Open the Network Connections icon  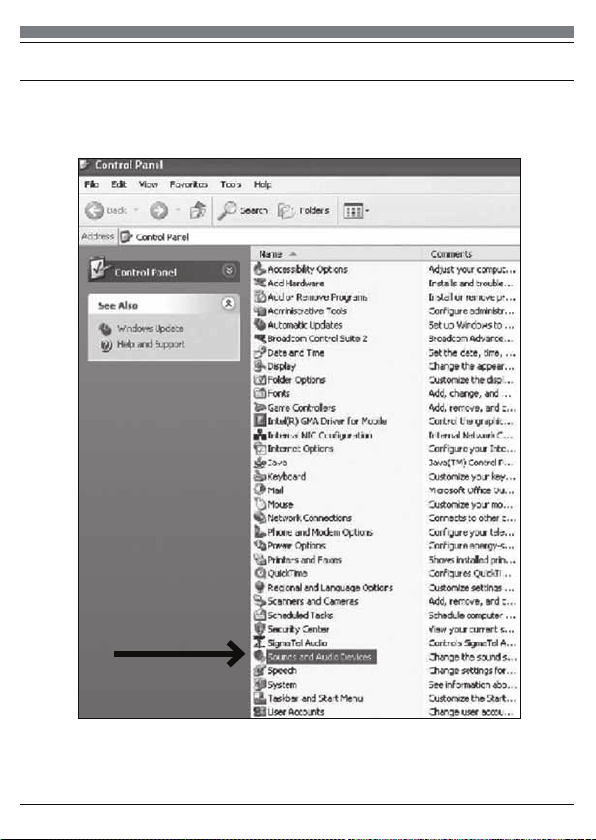[260, 518]
